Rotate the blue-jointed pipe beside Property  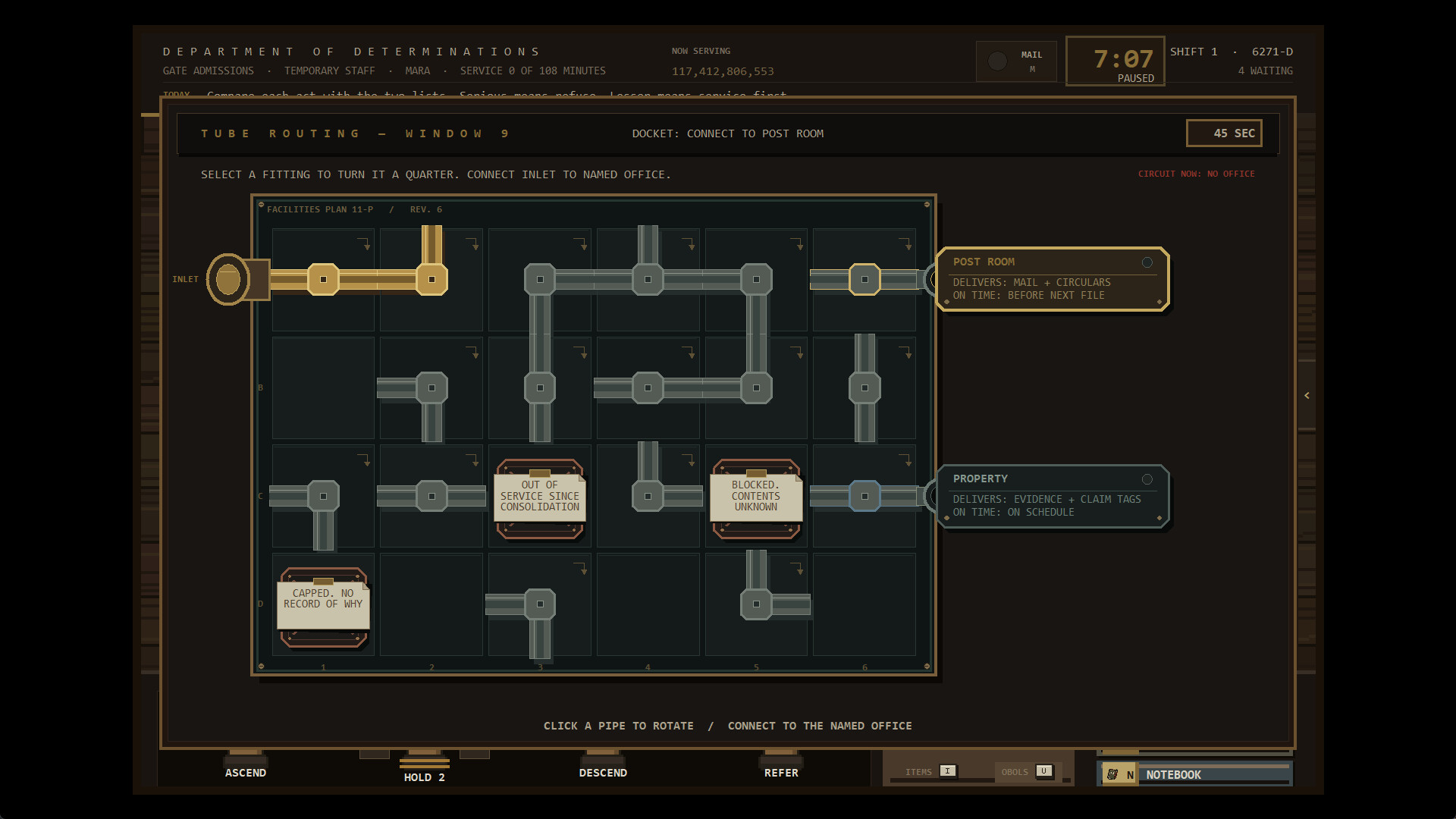click(x=864, y=497)
